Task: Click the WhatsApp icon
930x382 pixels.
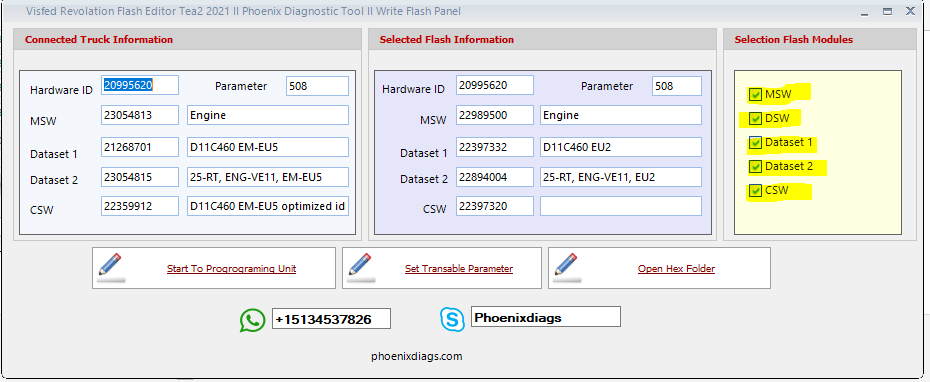Action: click(x=253, y=320)
